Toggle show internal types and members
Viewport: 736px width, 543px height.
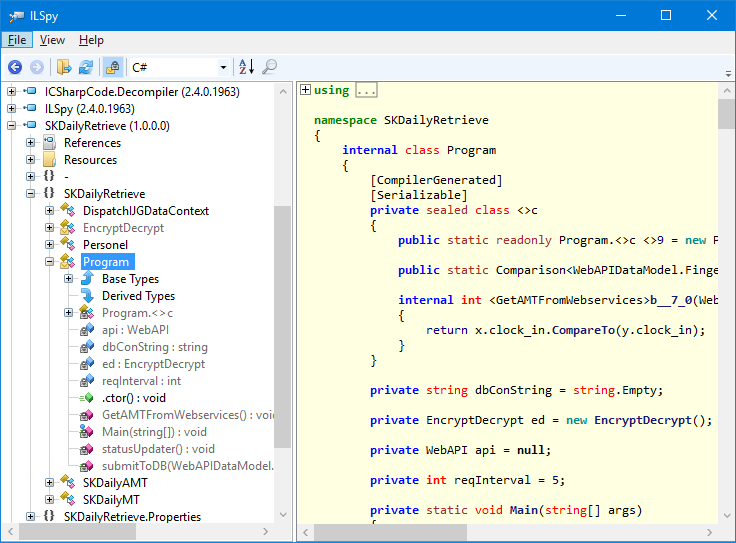point(113,67)
